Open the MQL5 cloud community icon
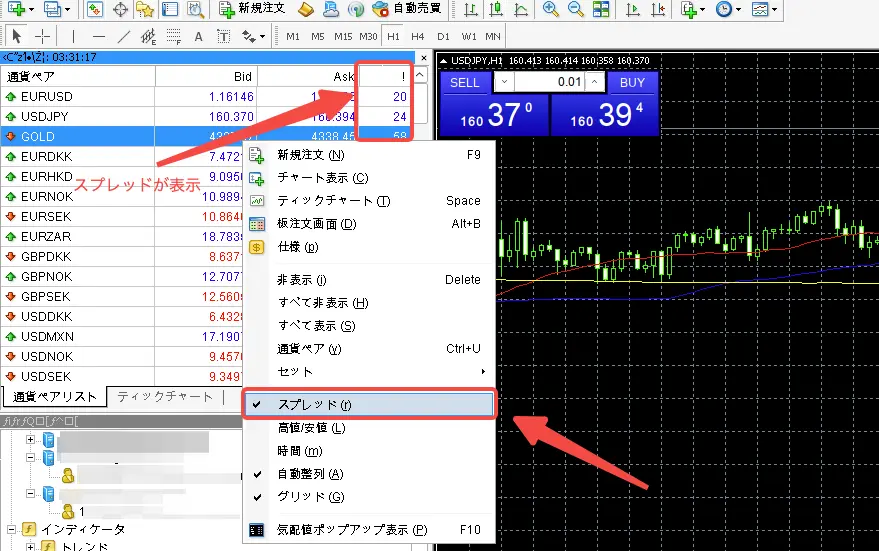The width and height of the screenshot is (879, 551). (x=331, y=9)
